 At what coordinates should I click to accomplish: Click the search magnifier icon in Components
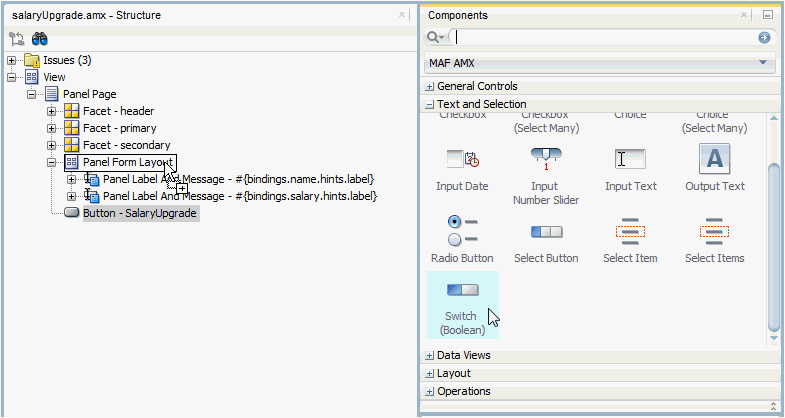(434, 38)
